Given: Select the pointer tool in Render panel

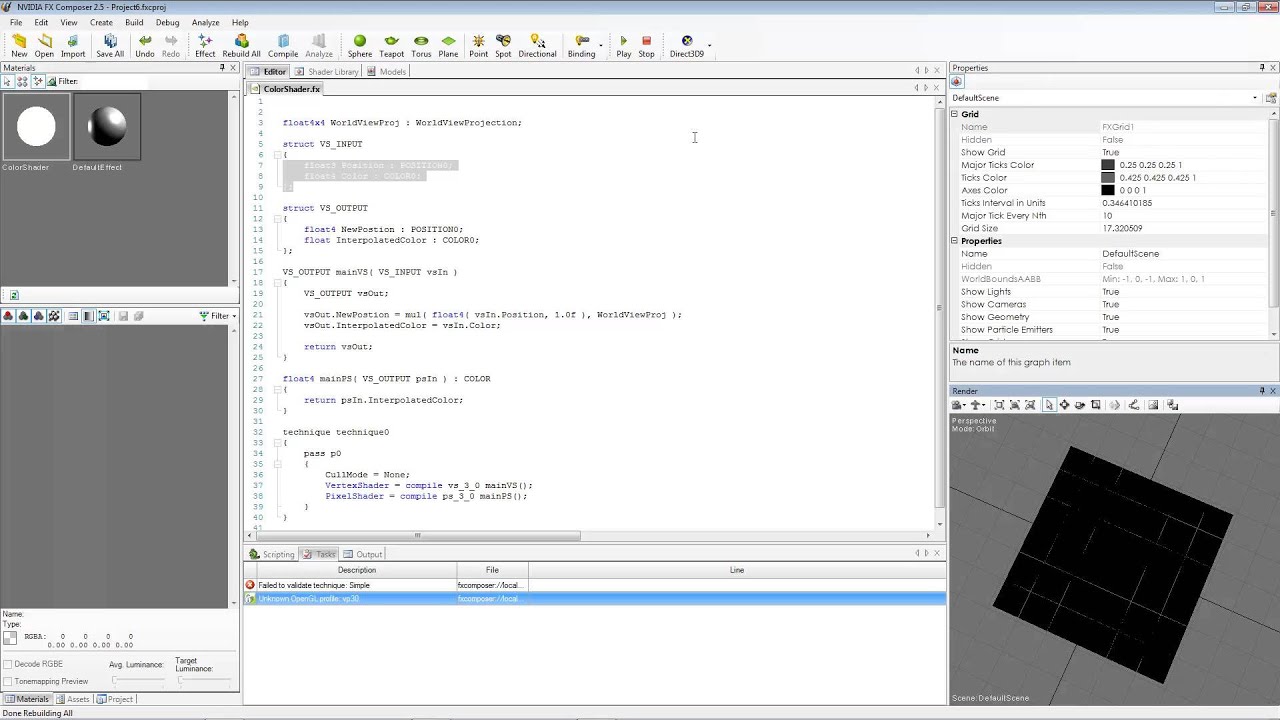Looking at the screenshot, I should pyautogui.click(x=1048, y=405).
